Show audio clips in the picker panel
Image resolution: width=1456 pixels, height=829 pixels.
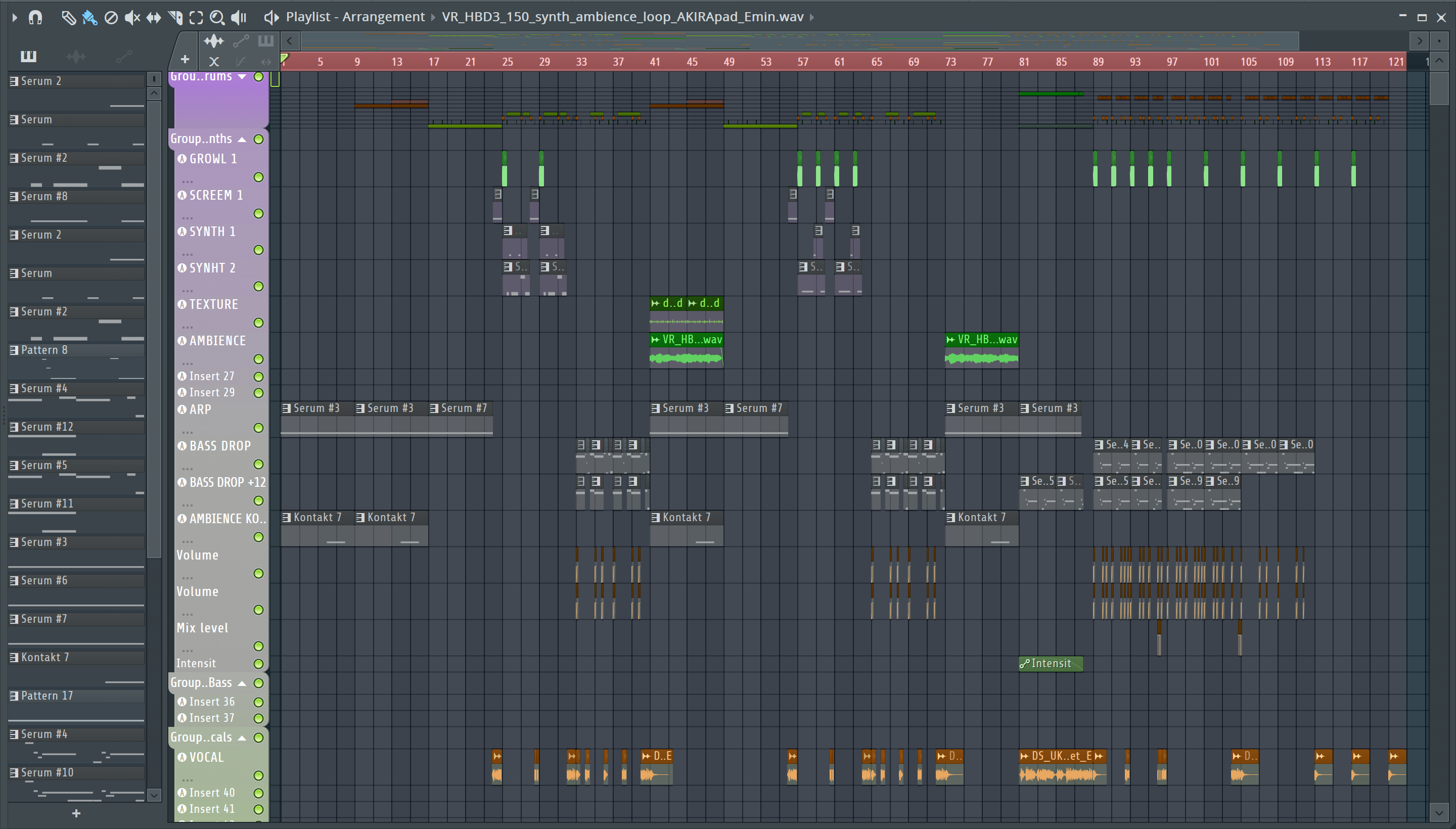(x=76, y=57)
